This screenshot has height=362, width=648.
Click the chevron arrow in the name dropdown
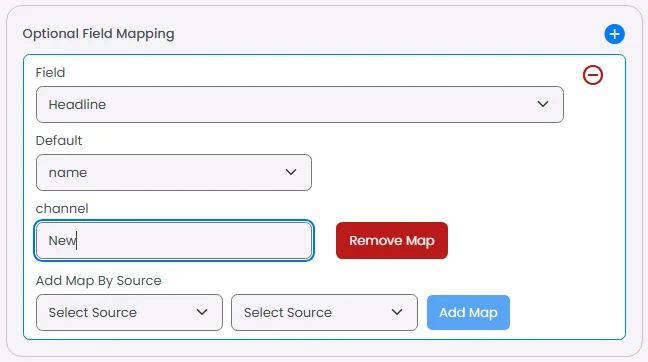coord(291,172)
